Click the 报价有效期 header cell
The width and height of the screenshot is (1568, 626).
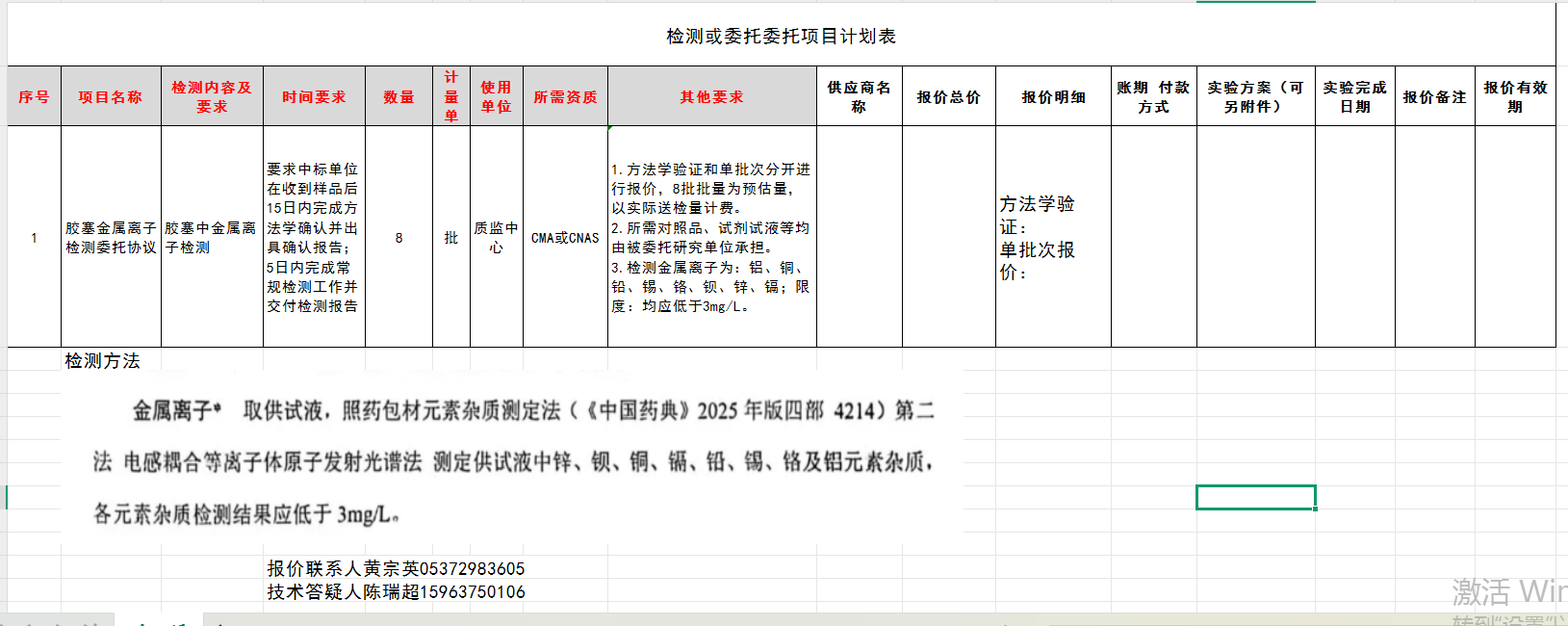point(1515,97)
